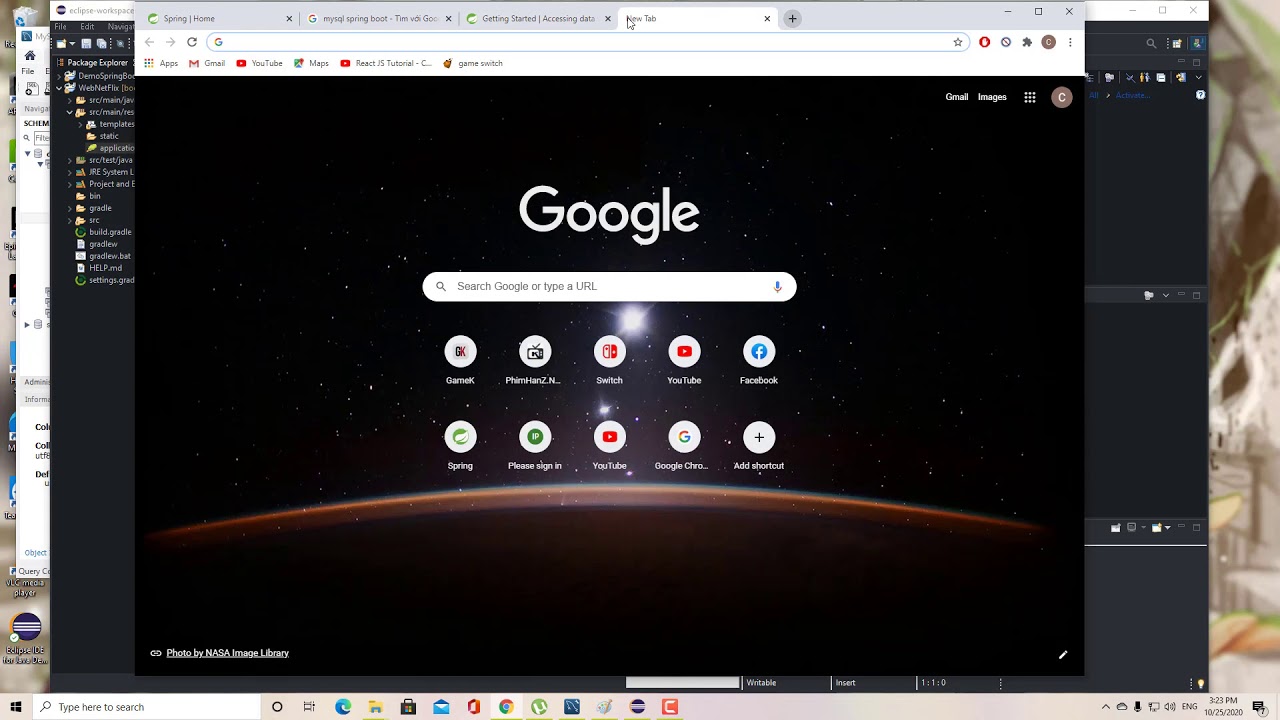Screen dimensions: 1280x720
Task: Switch to Getting Started Accessing data tab
Action: coord(538,18)
